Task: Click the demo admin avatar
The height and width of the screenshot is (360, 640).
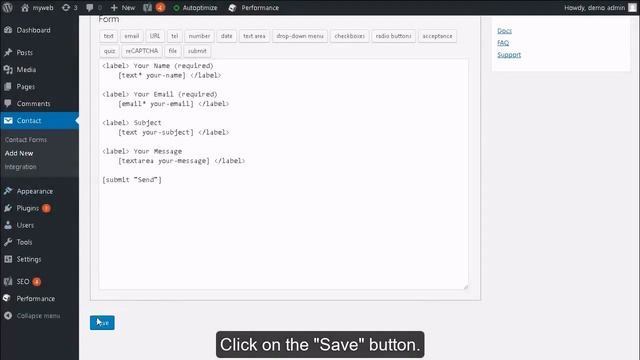Action: (632, 7)
